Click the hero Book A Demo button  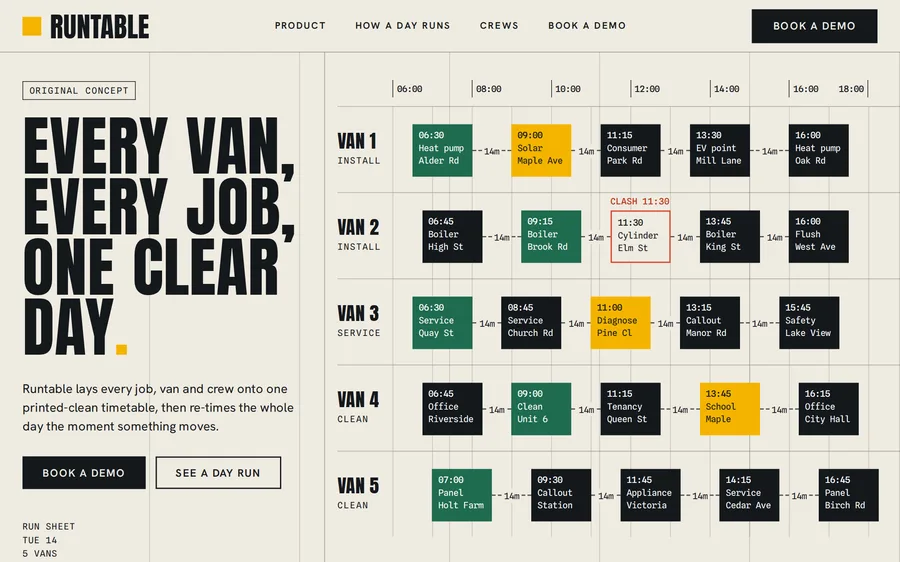click(x=84, y=473)
